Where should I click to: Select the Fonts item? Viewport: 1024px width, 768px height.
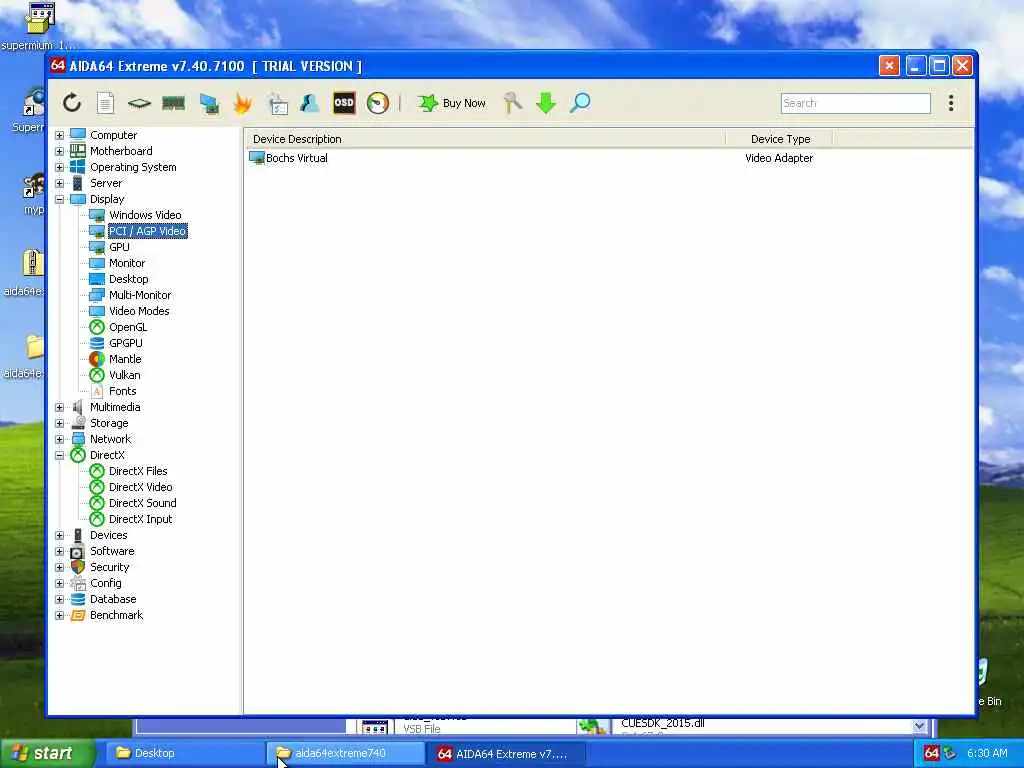[122, 391]
